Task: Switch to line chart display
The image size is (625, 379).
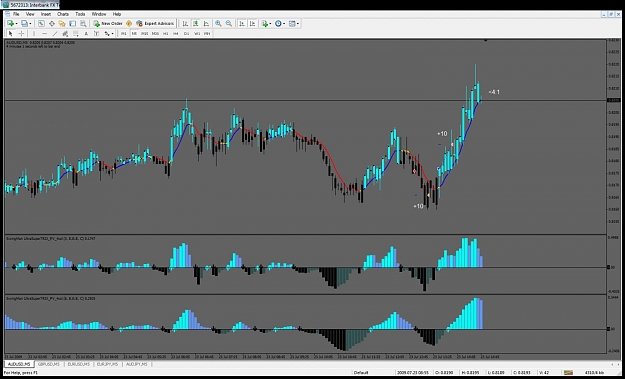Action: coord(206,24)
